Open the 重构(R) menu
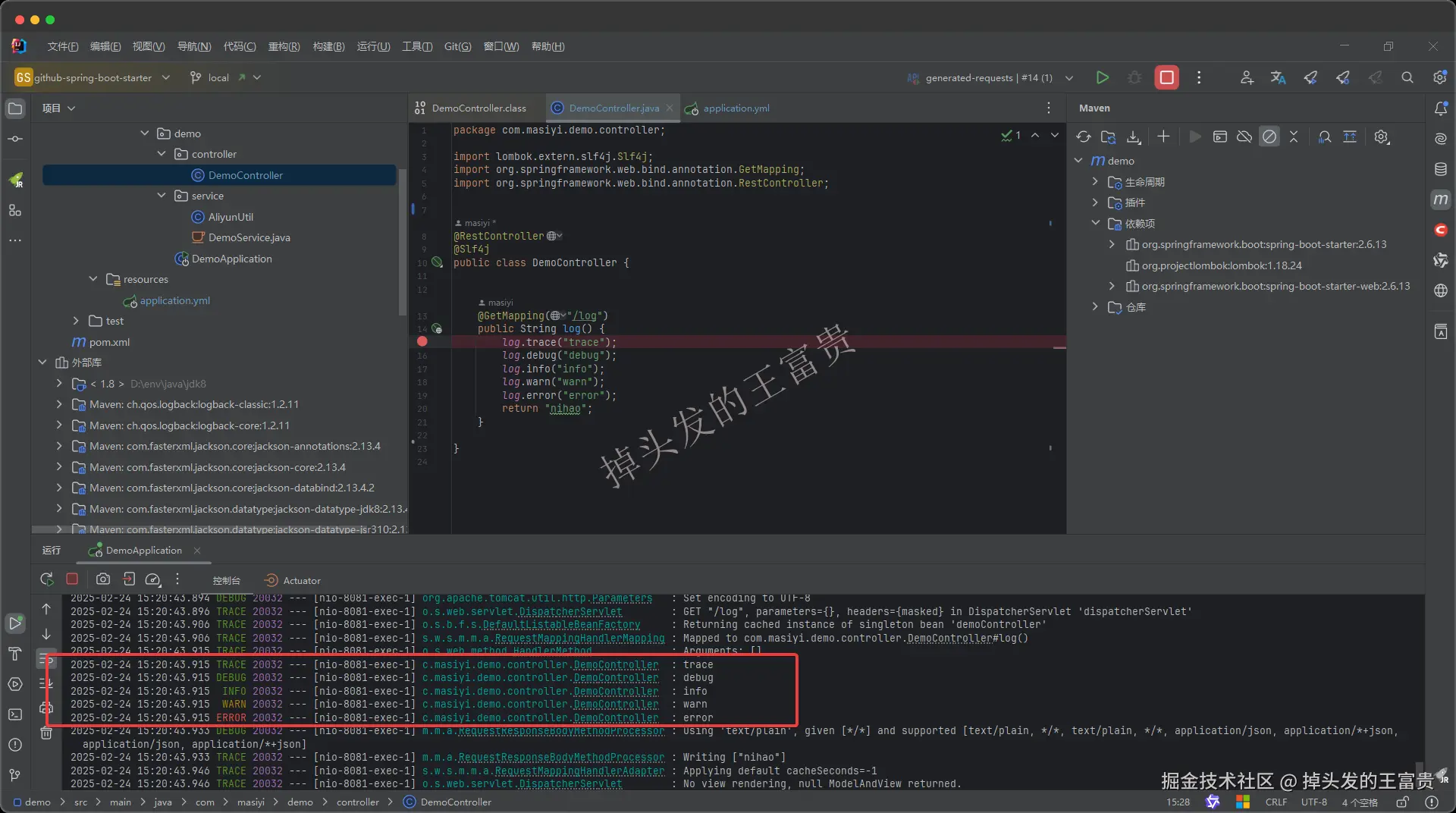 [x=284, y=46]
